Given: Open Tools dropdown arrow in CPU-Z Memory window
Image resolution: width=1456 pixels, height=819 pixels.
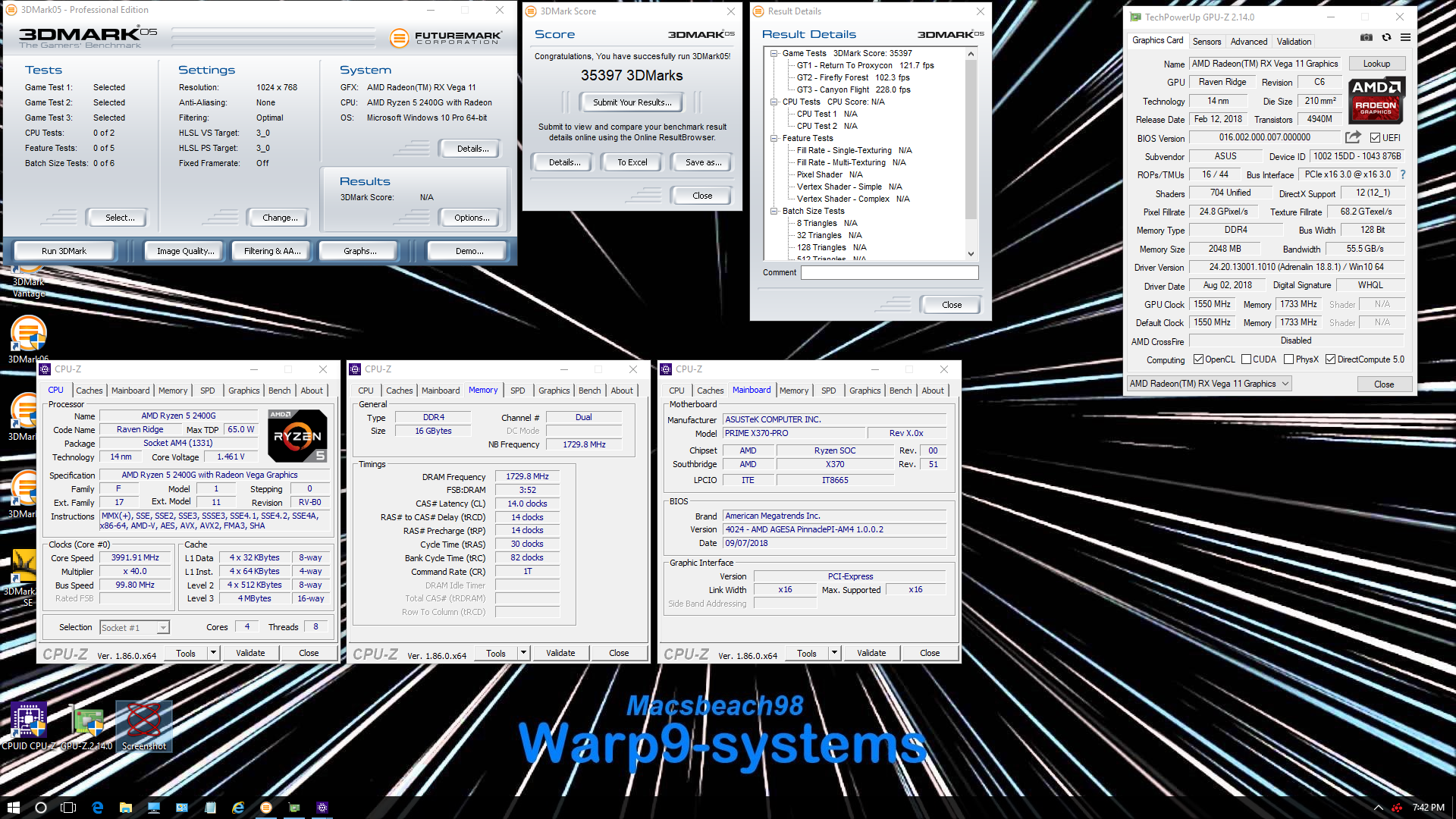Looking at the screenshot, I should point(523,653).
